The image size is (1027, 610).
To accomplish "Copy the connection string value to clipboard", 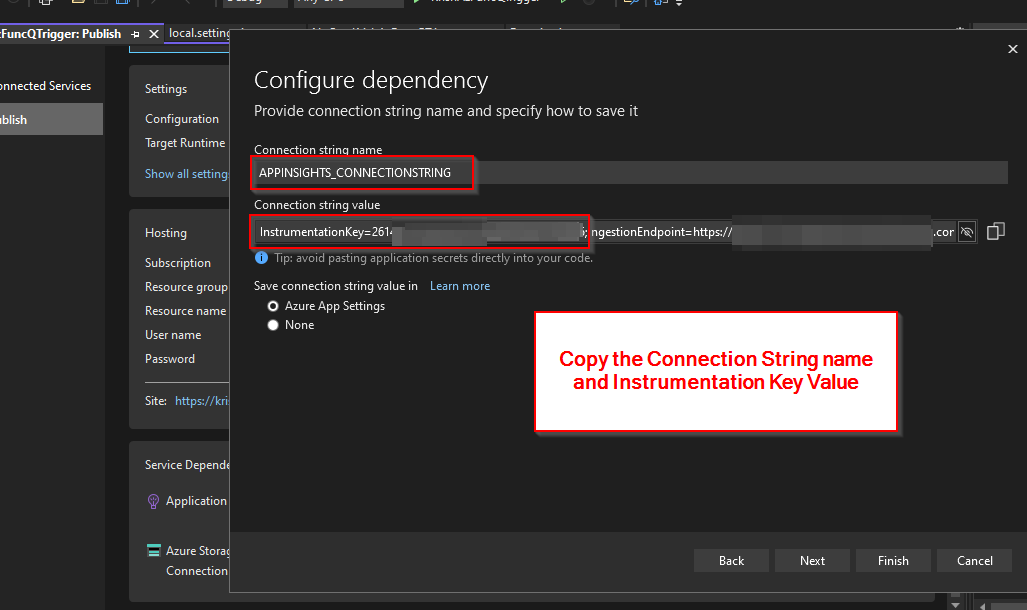I will (996, 231).
